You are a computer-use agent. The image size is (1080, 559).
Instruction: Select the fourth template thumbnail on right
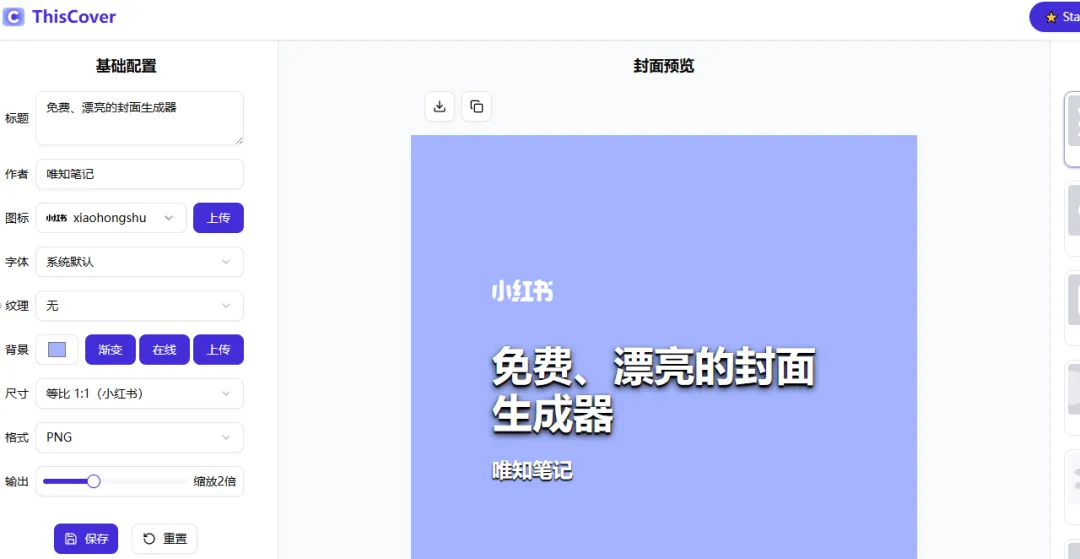pyautogui.click(x=1072, y=398)
